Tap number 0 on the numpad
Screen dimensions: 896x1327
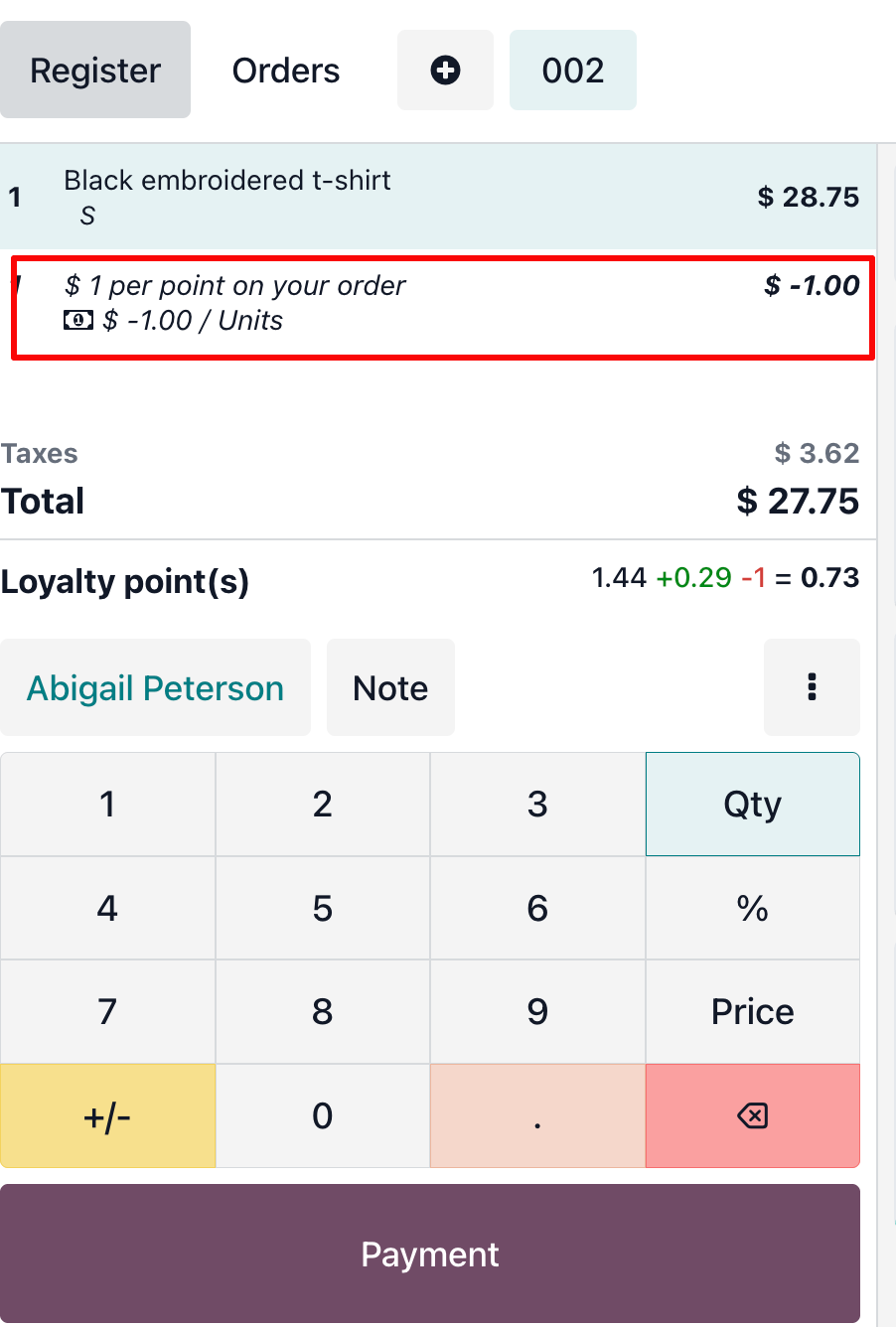(323, 1116)
